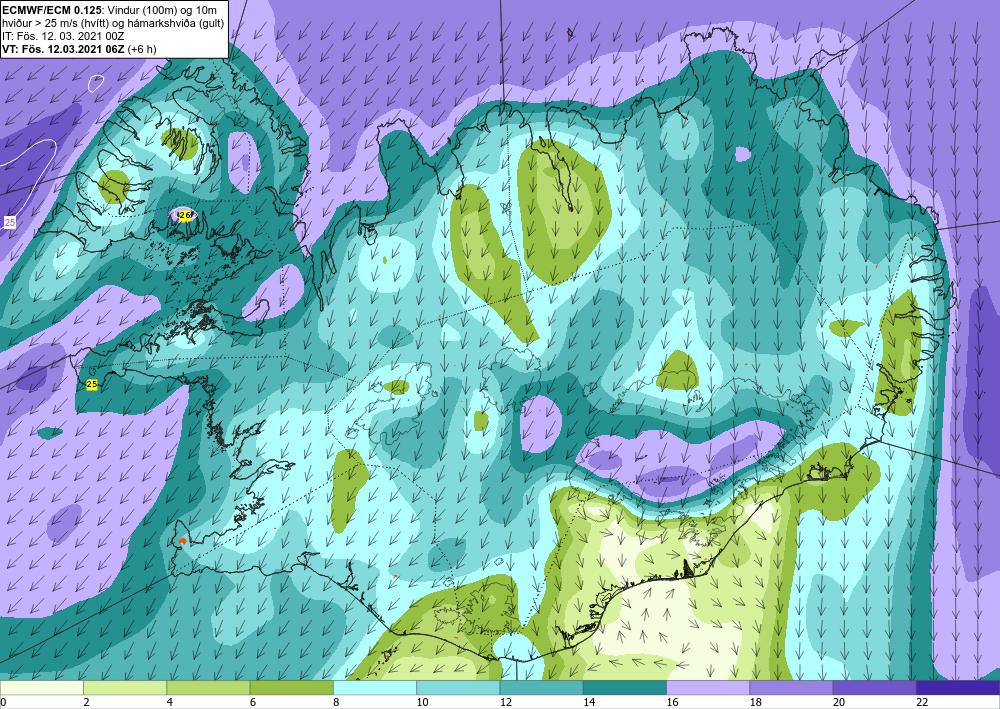The width and height of the screenshot is (1000, 709).
Task: Click the 'hviður > 25 m/s (hvítt)' description line
Action: pyautogui.click(x=113, y=22)
